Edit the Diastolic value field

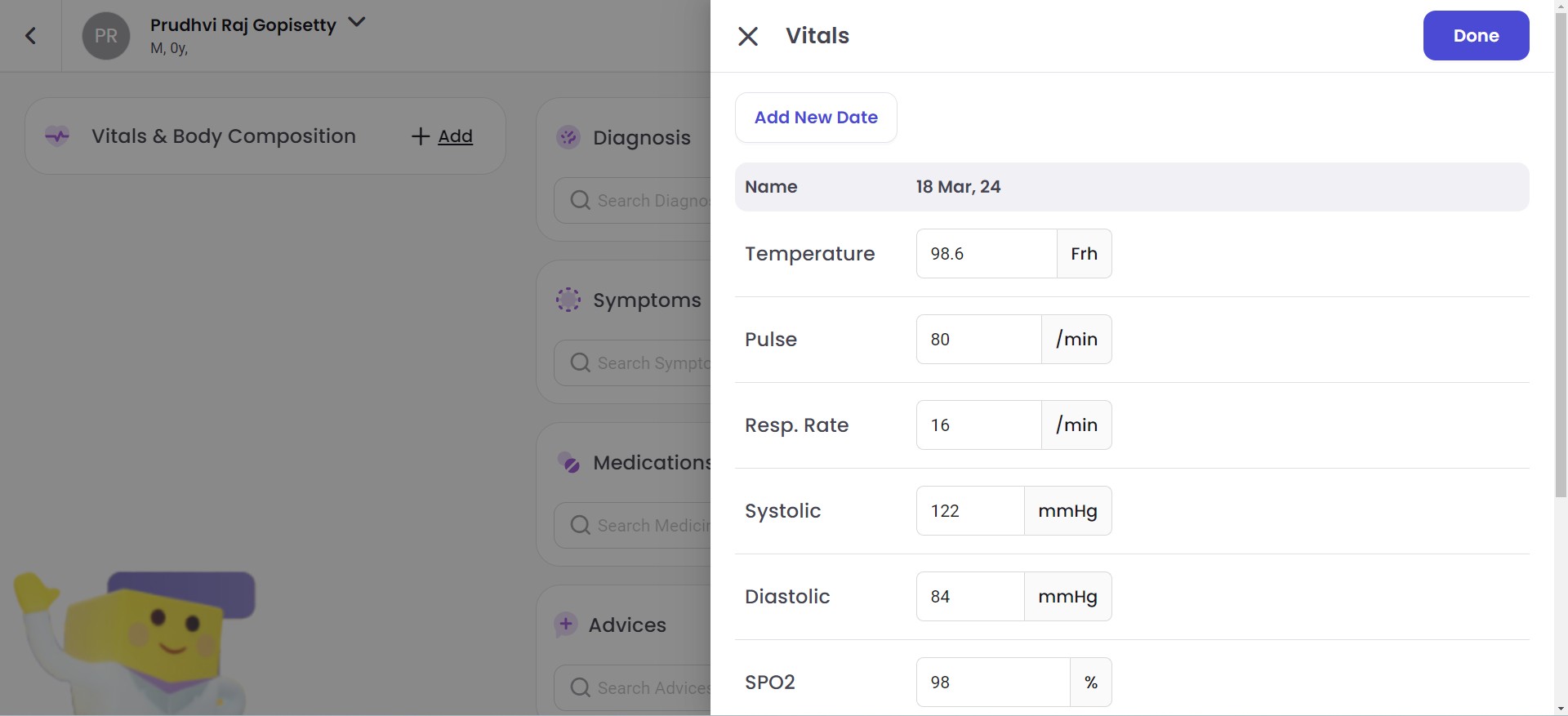[x=969, y=597]
